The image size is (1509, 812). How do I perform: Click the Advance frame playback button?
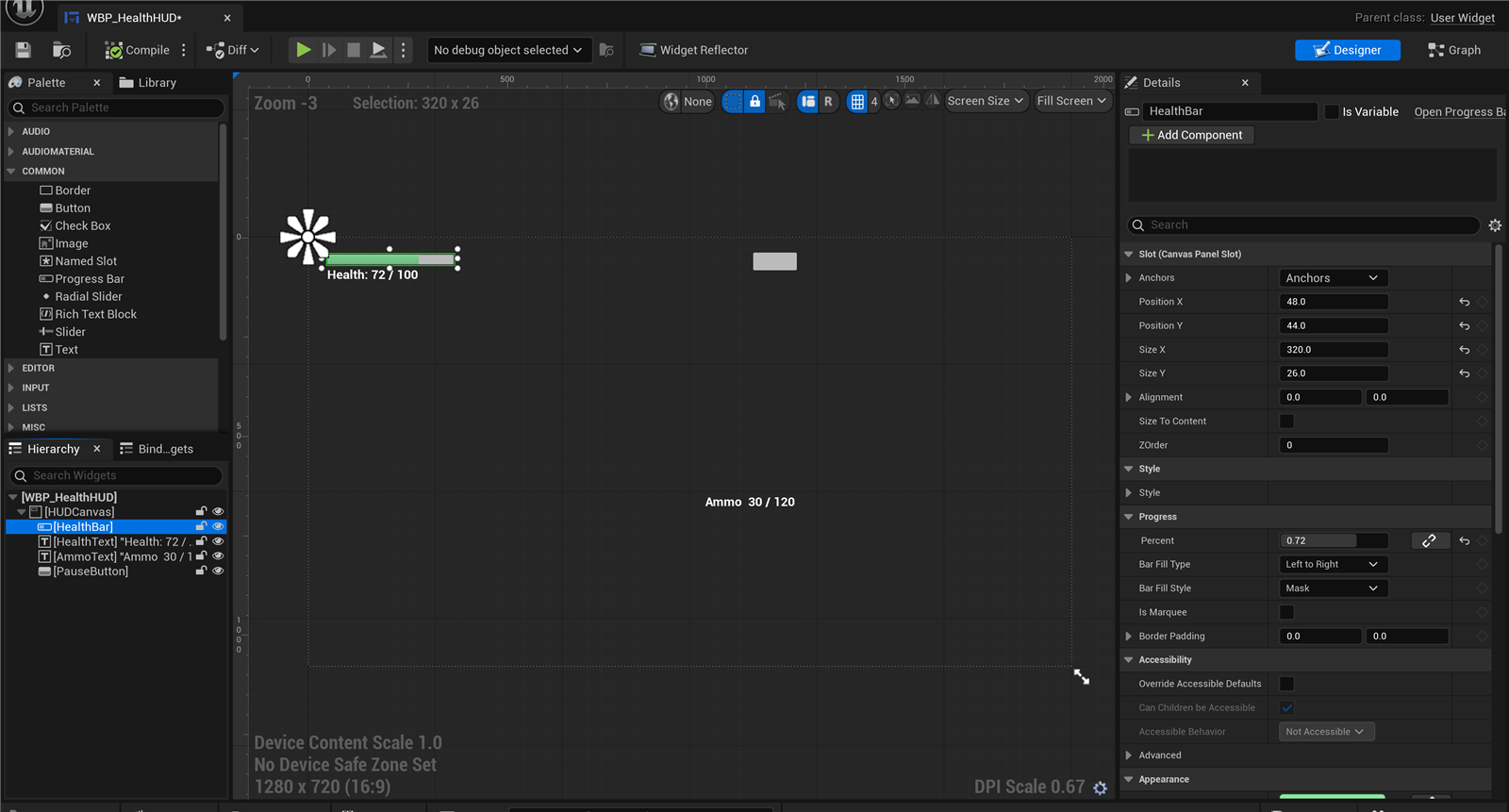tap(329, 50)
